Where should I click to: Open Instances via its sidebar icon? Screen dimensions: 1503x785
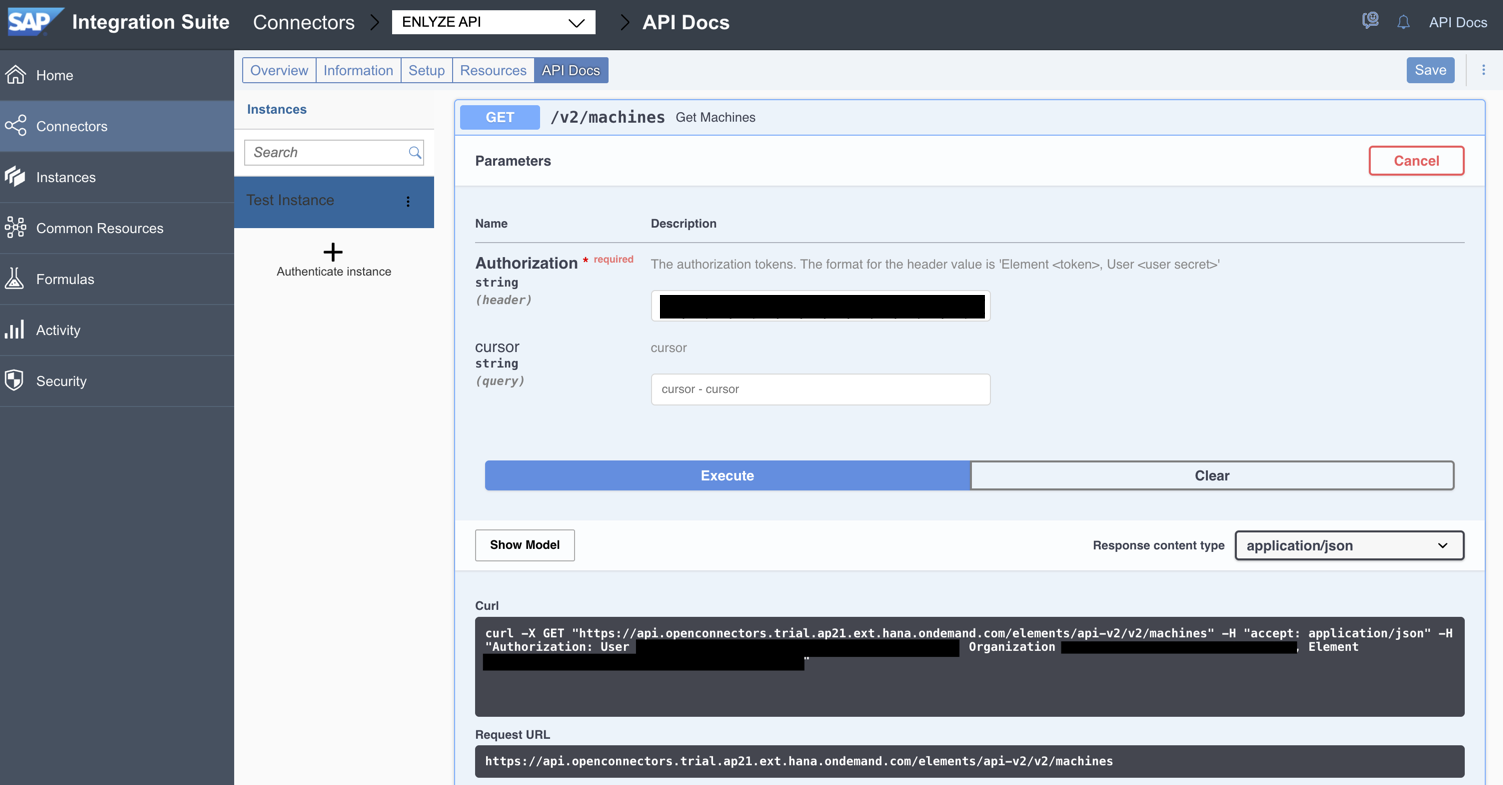[16, 177]
